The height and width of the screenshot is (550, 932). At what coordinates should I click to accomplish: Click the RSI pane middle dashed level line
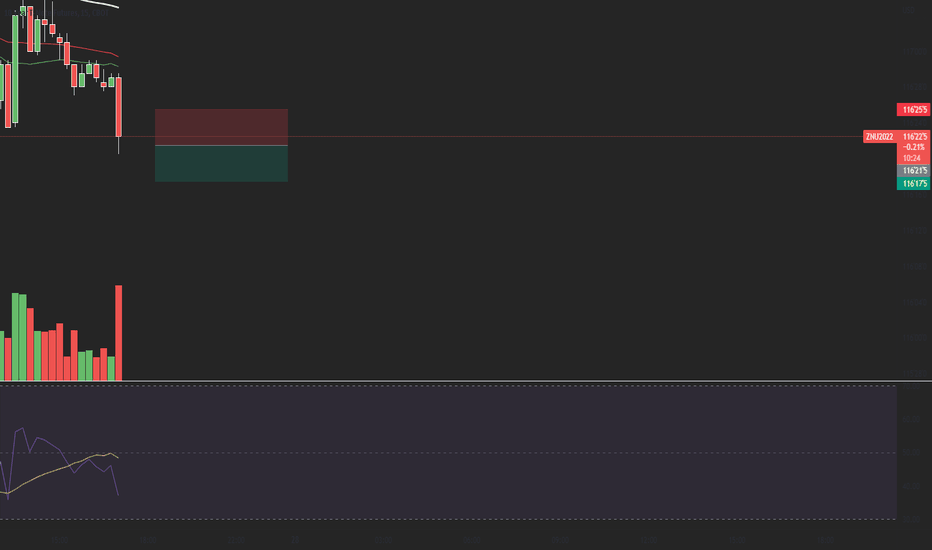(x=448, y=453)
